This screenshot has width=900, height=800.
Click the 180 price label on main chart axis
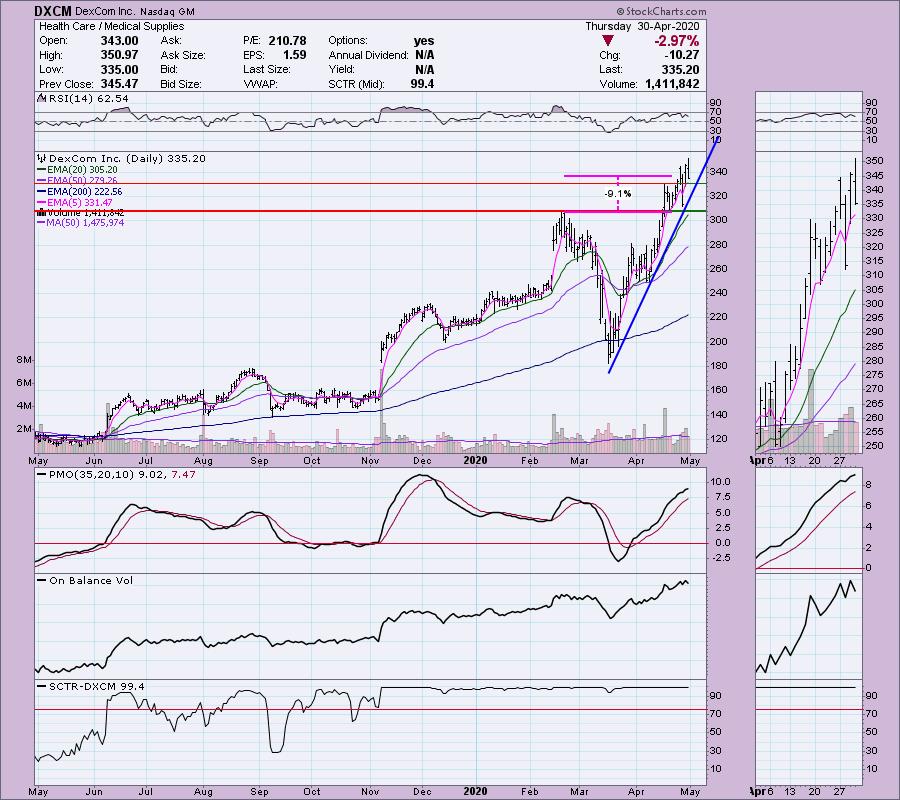point(720,366)
